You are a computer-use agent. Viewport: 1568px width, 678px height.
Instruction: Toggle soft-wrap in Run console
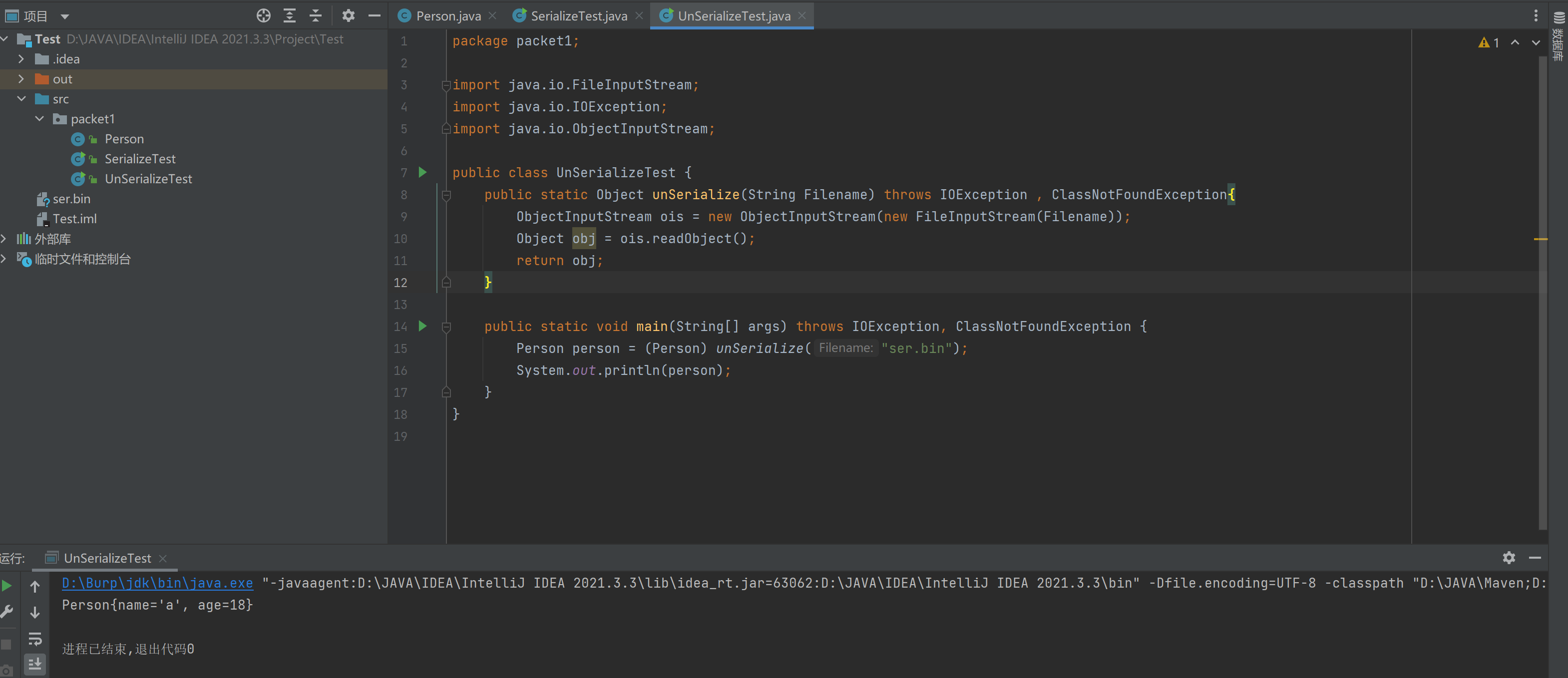pyautogui.click(x=34, y=639)
